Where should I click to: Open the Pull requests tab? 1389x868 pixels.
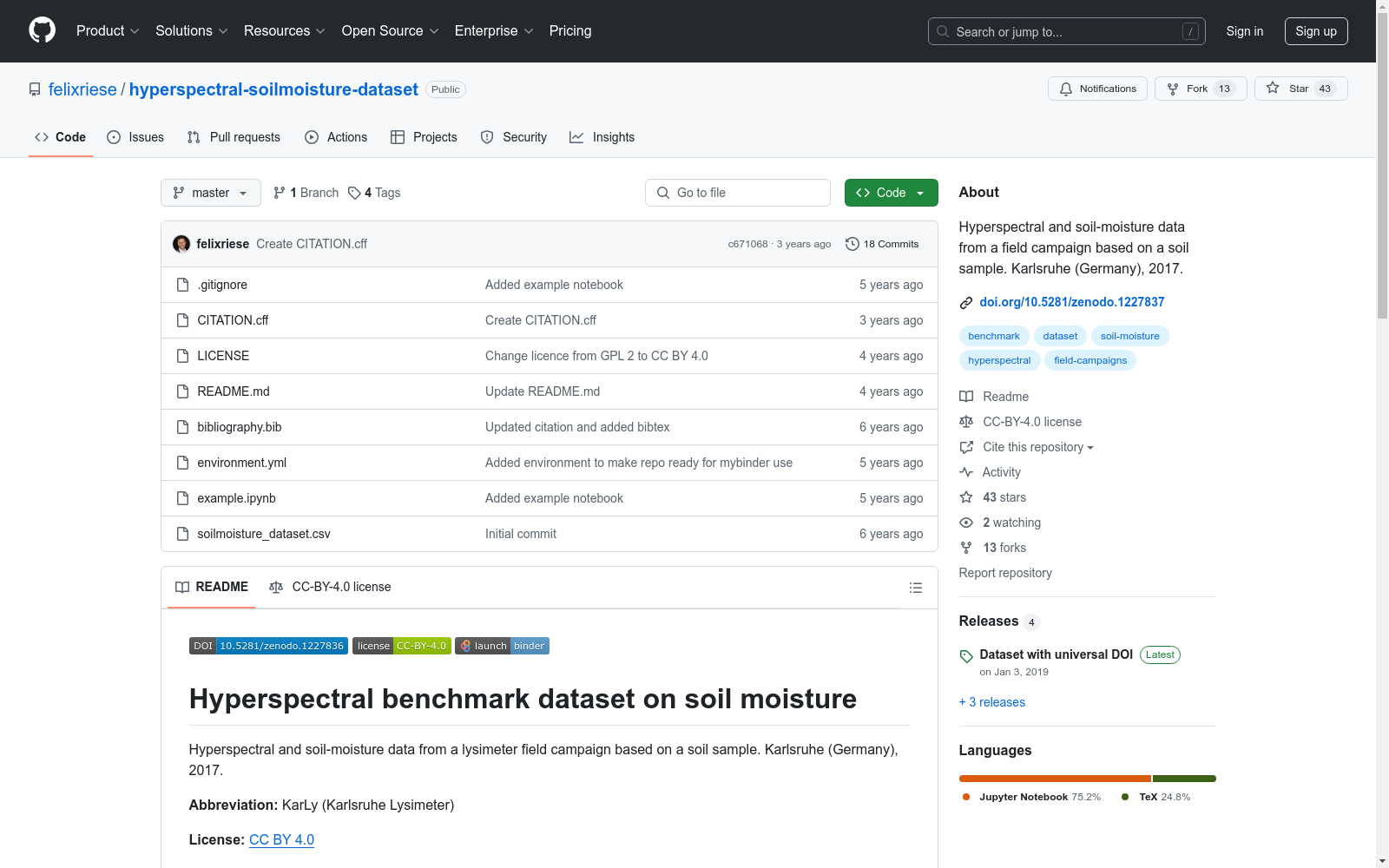click(234, 137)
